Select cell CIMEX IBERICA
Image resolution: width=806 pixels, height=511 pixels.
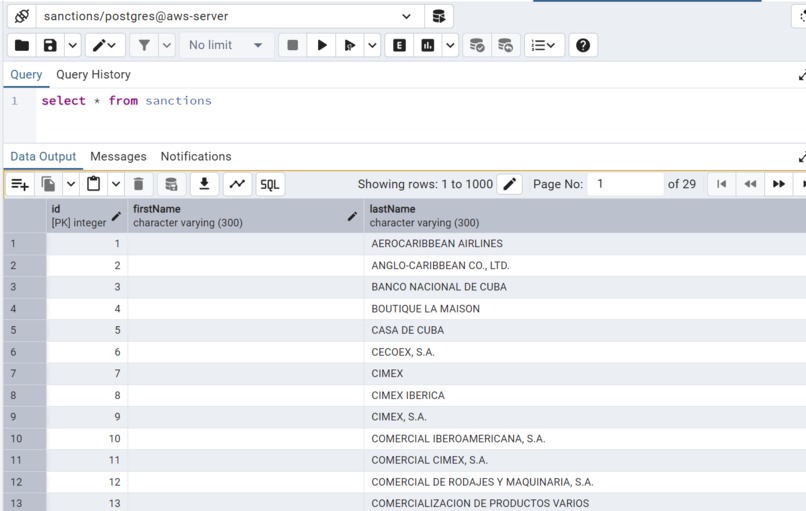[x=585, y=395]
